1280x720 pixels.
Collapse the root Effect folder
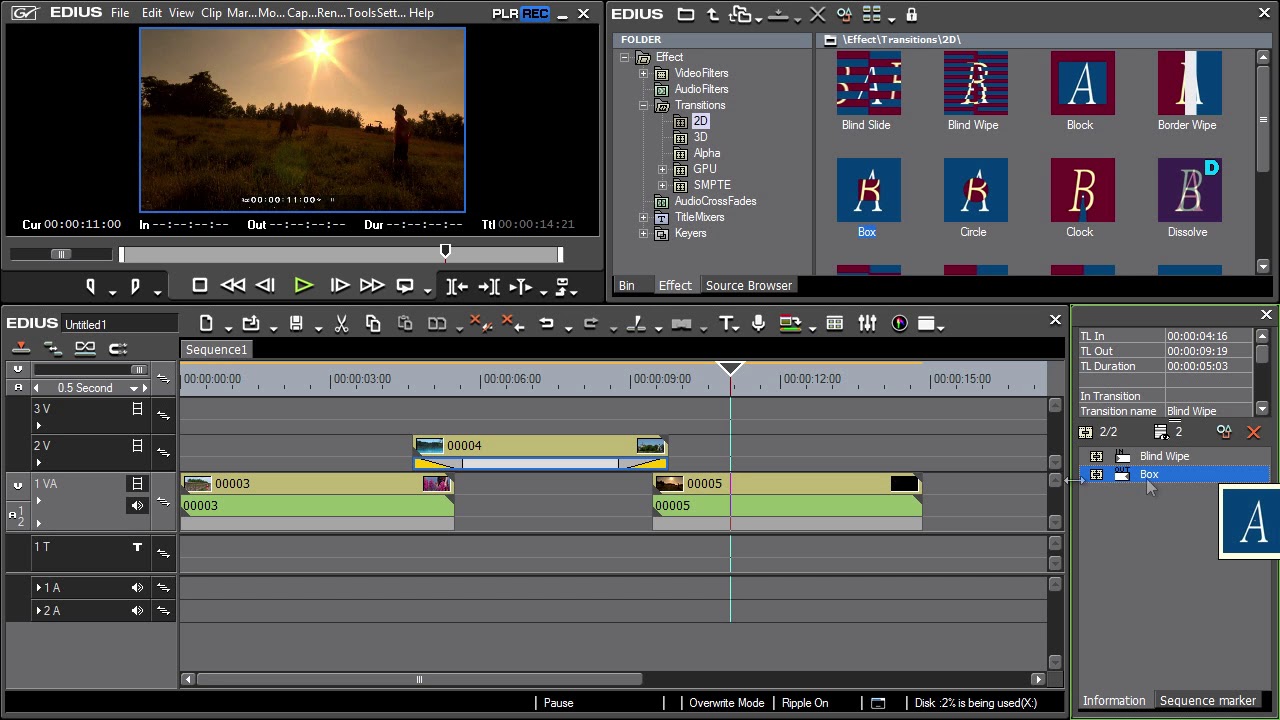tap(624, 57)
